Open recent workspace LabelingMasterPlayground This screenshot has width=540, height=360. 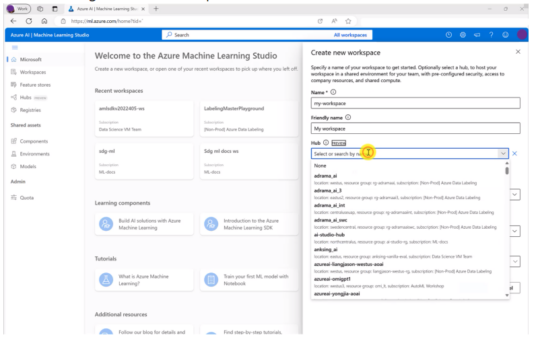tap(249, 119)
